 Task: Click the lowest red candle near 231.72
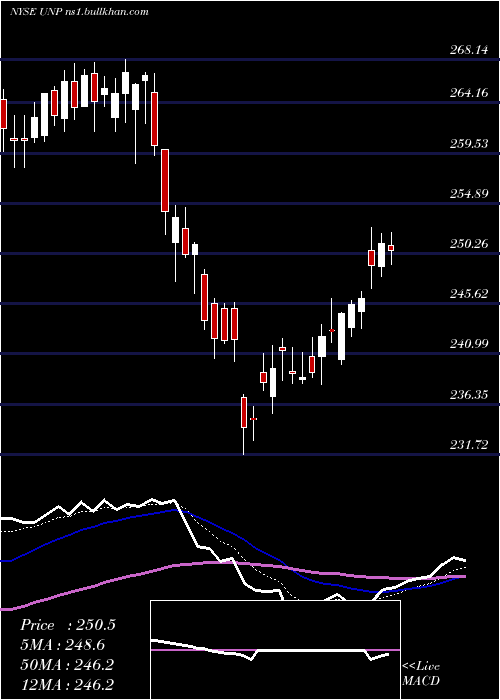click(244, 412)
